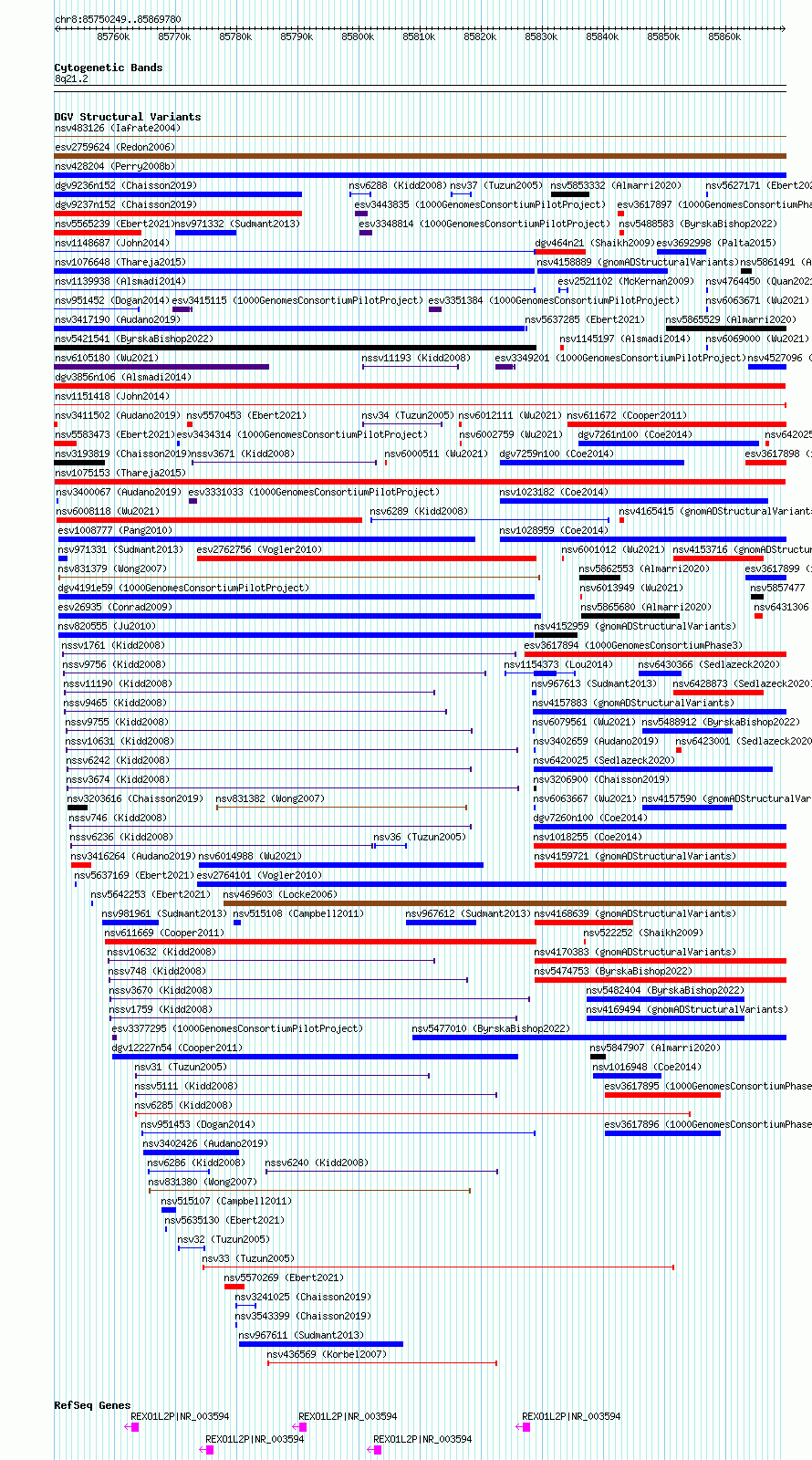Click nsv36 (Tuzun2005) label

pyautogui.click(x=419, y=838)
